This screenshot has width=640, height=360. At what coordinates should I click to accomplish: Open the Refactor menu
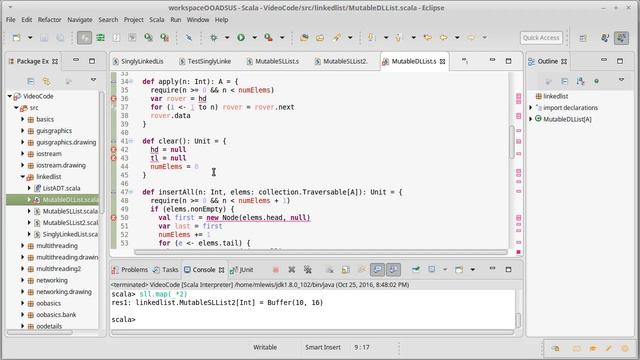click(49, 20)
